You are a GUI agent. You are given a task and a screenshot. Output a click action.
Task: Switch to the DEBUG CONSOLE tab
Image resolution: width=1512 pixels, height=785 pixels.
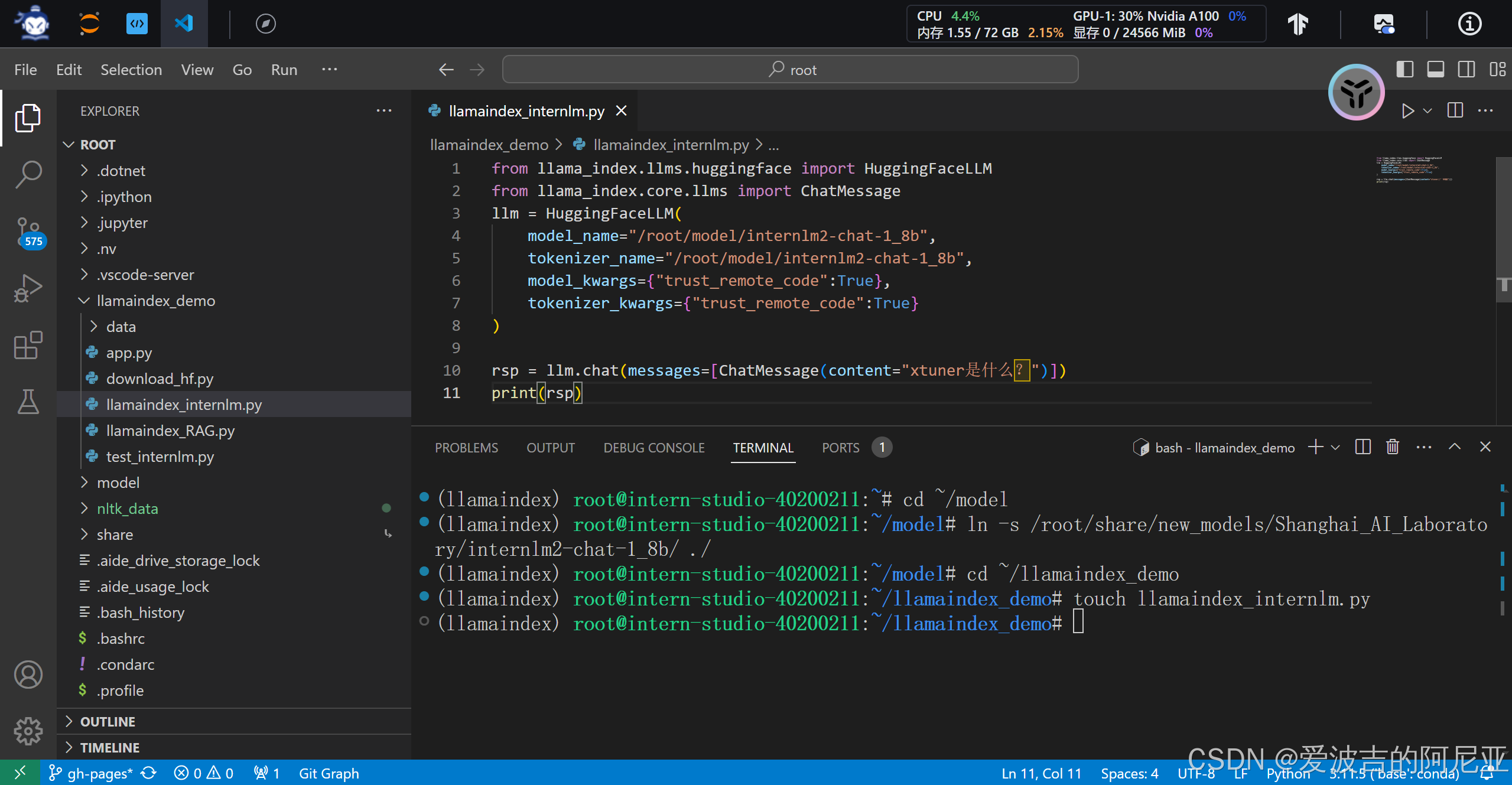(653, 448)
